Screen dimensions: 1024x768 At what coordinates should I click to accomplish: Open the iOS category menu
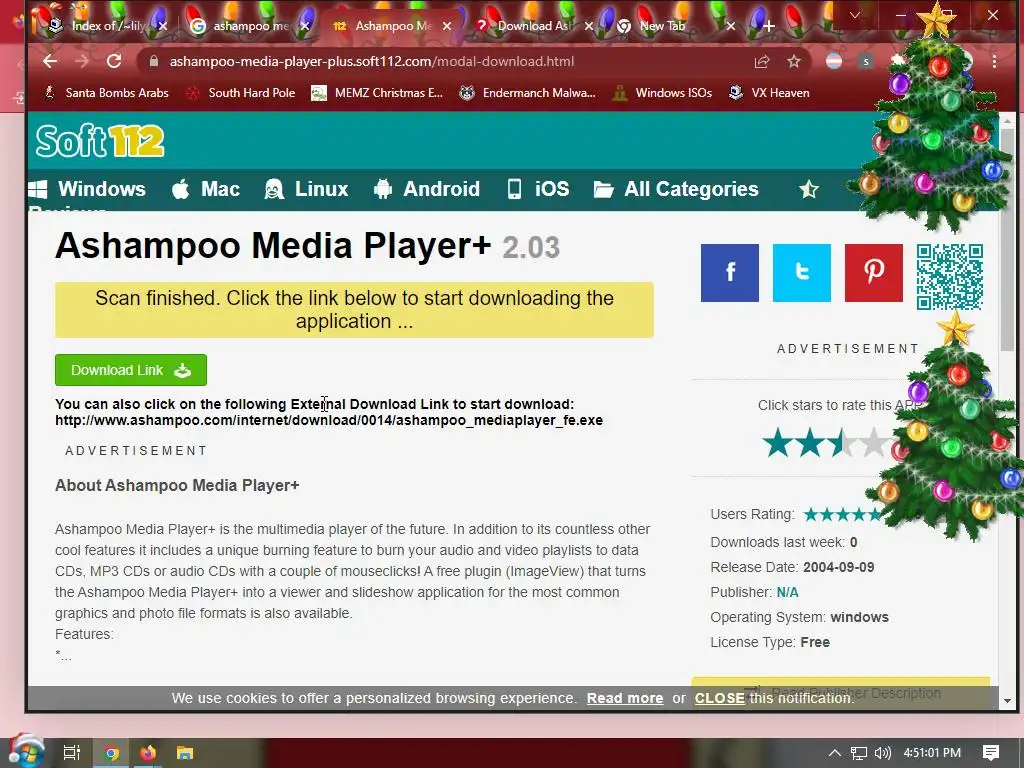point(539,189)
